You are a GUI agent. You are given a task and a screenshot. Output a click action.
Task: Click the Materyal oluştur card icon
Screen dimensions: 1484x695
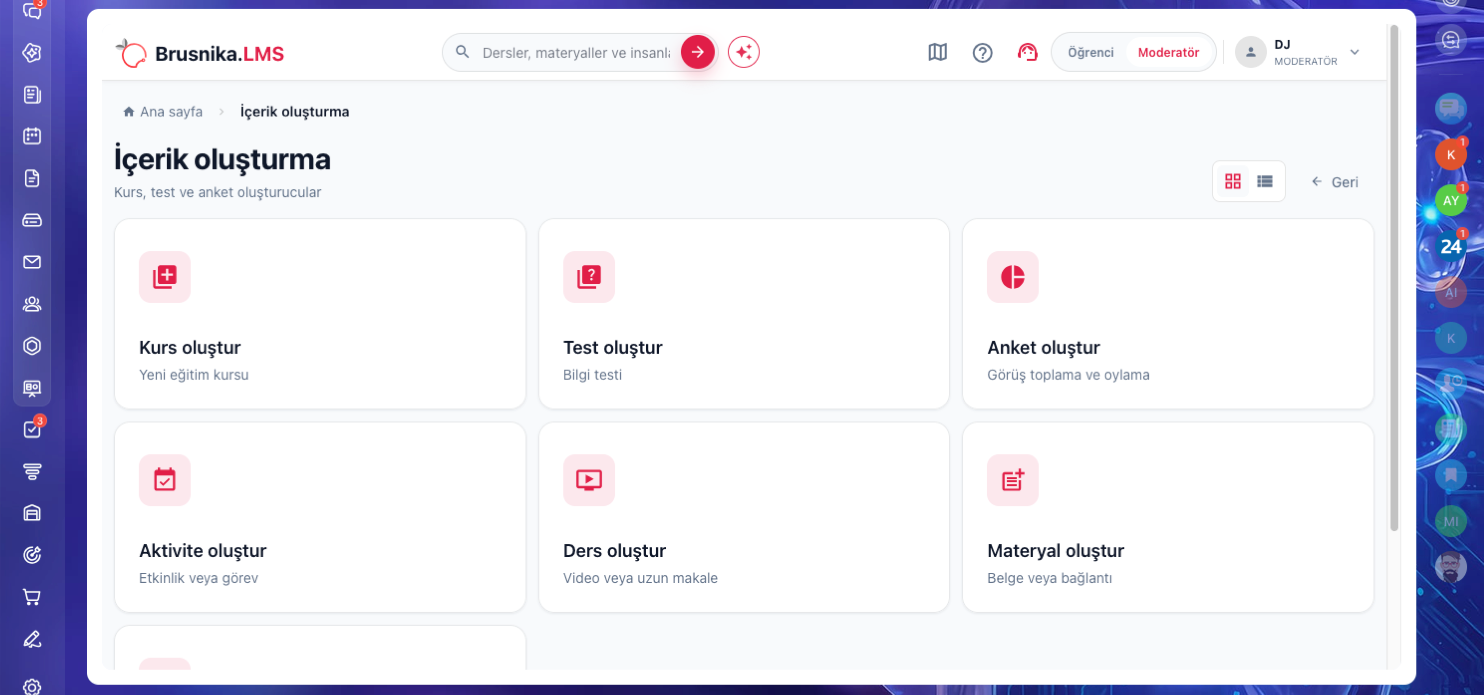pyautogui.click(x=1013, y=480)
